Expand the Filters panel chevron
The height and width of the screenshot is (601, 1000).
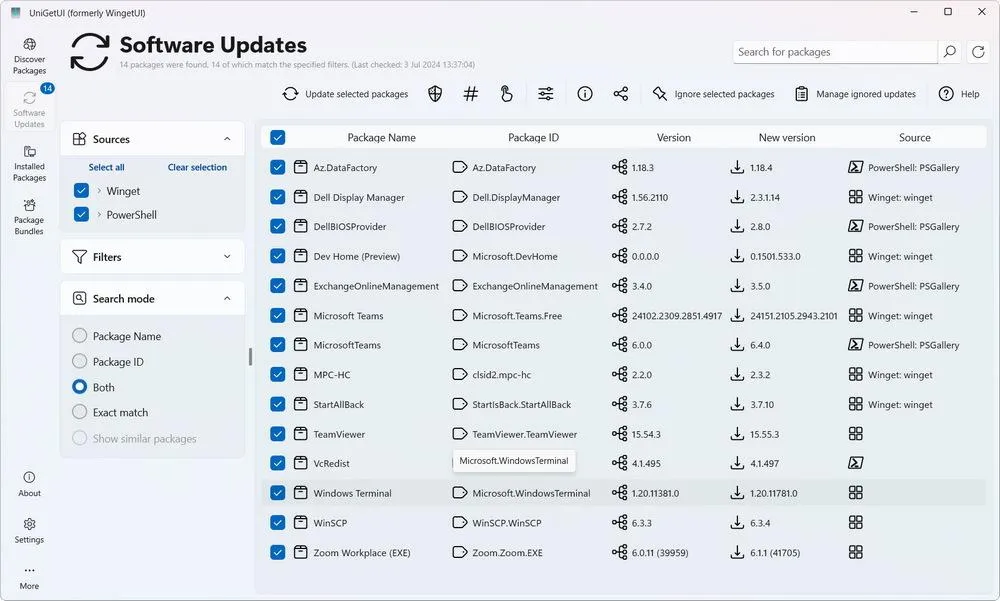(x=227, y=256)
